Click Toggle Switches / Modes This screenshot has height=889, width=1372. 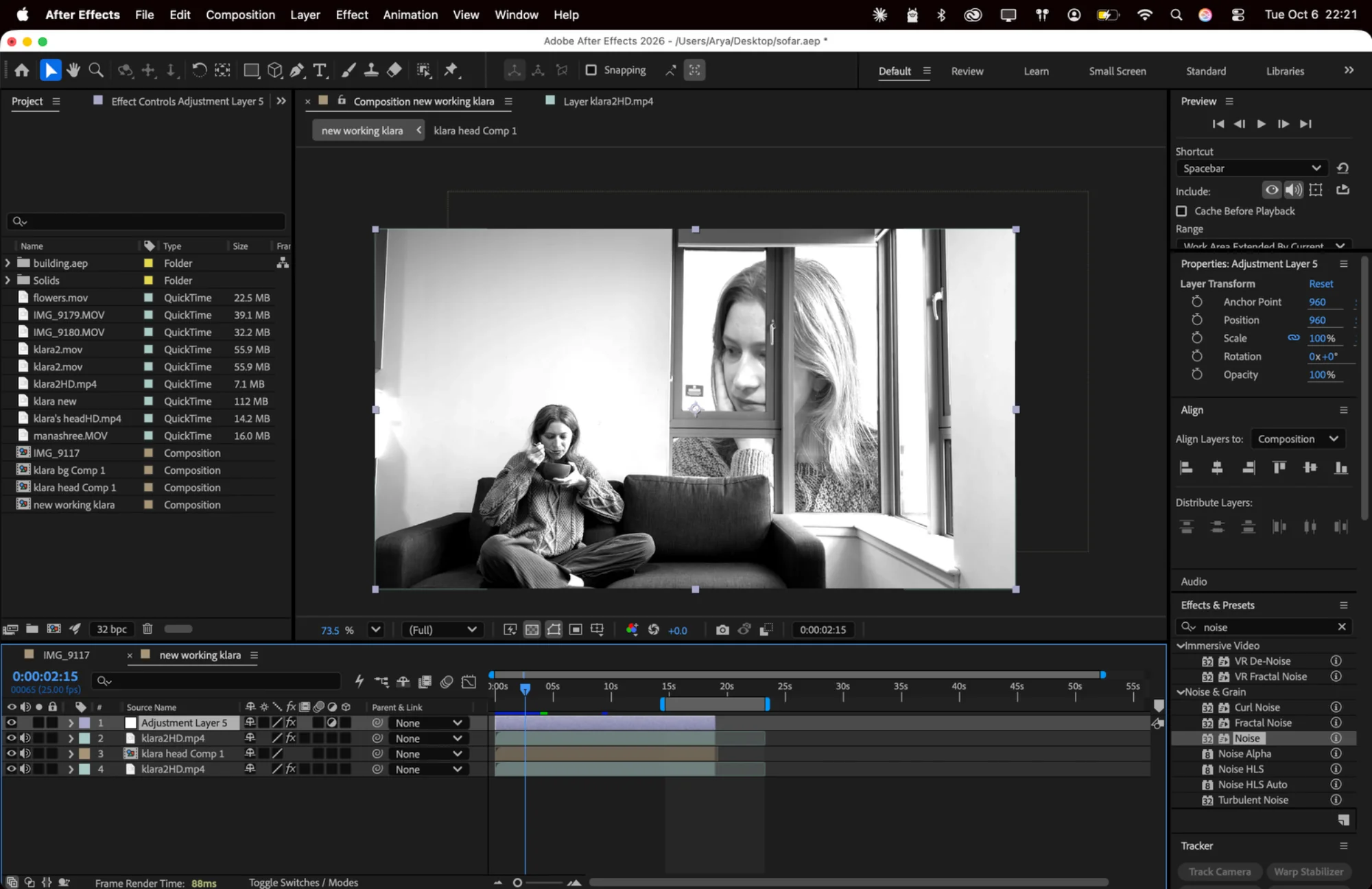coord(303,883)
